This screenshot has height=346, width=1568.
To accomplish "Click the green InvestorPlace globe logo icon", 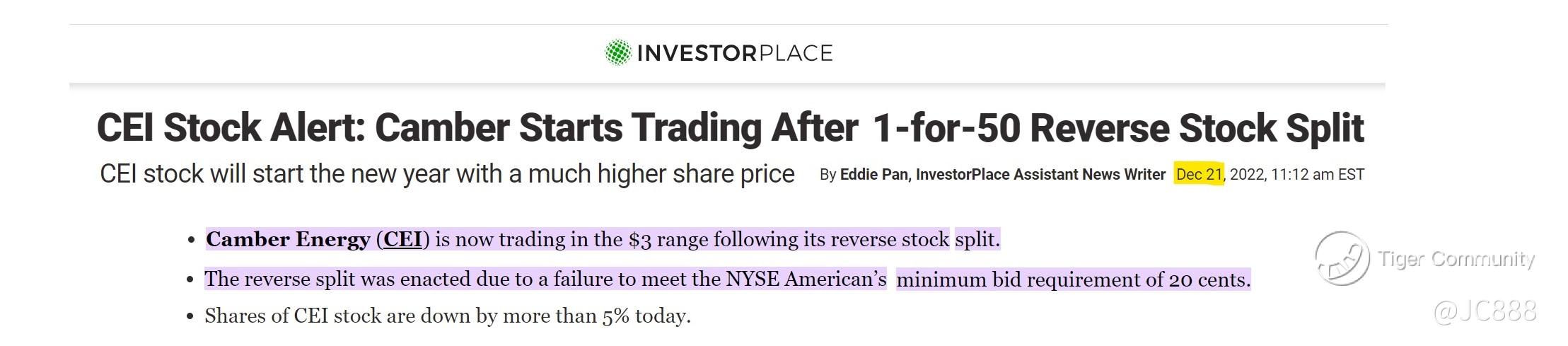I will pos(617,52).
